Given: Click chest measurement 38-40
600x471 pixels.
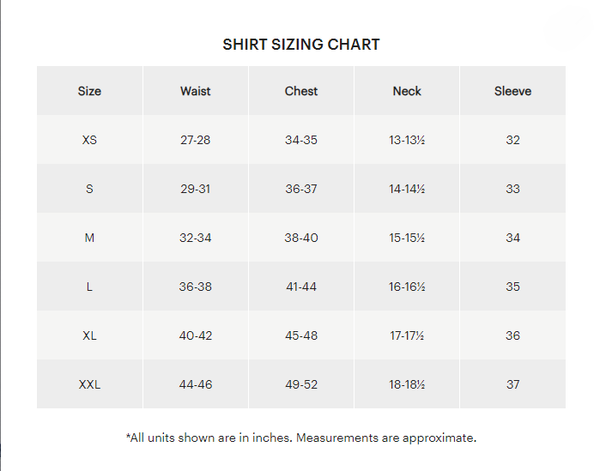Looking at the screenshot, I should [x=301, y=238].
